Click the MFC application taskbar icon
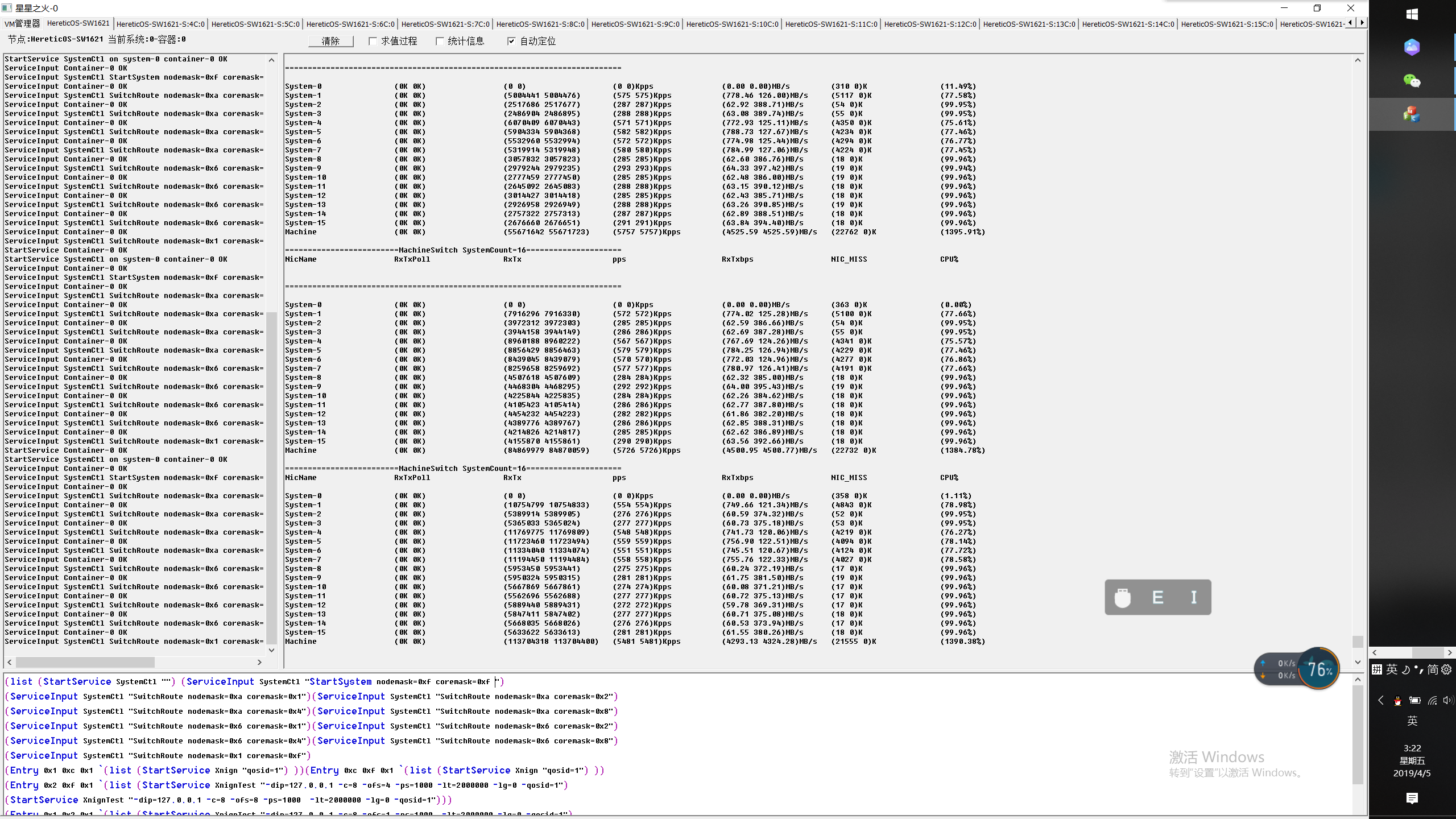 1412,114
